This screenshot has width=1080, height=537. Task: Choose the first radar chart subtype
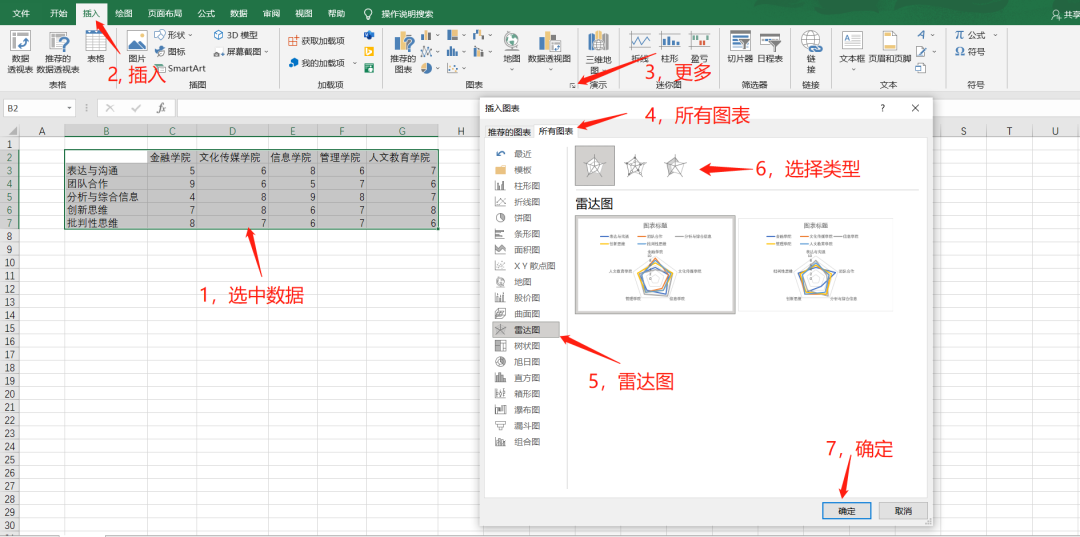(594, 165)
